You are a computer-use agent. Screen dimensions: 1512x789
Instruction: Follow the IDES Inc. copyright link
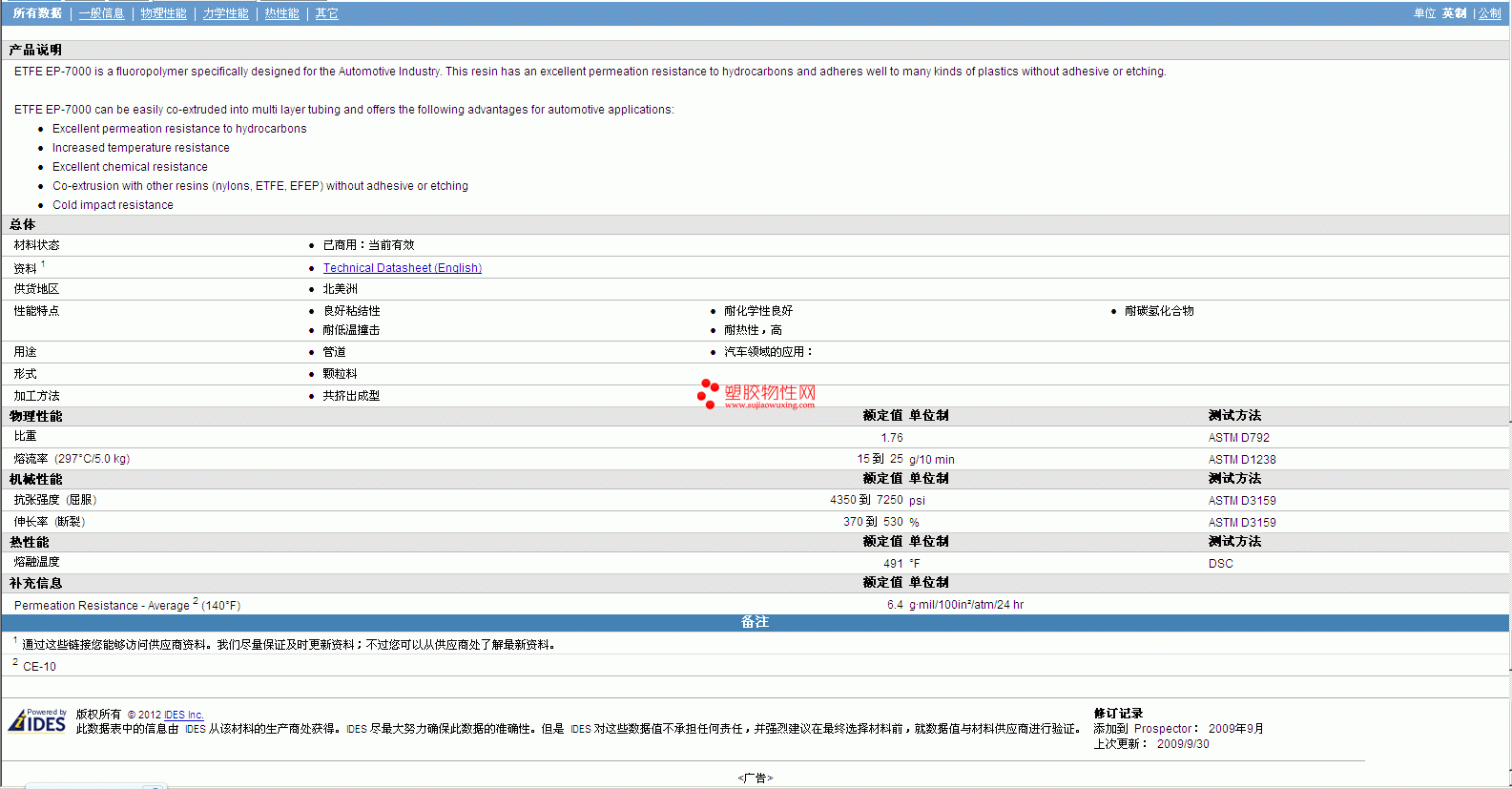pyautogui.click(x=183, y=715)
